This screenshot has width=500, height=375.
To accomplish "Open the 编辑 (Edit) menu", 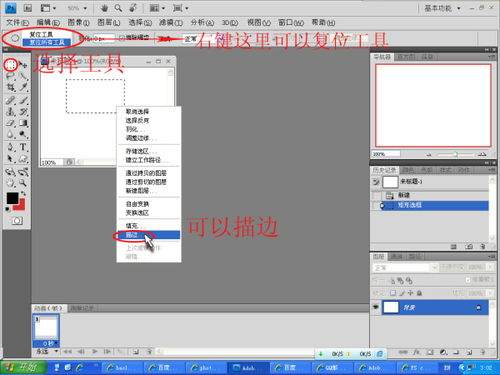I will 48,23.
